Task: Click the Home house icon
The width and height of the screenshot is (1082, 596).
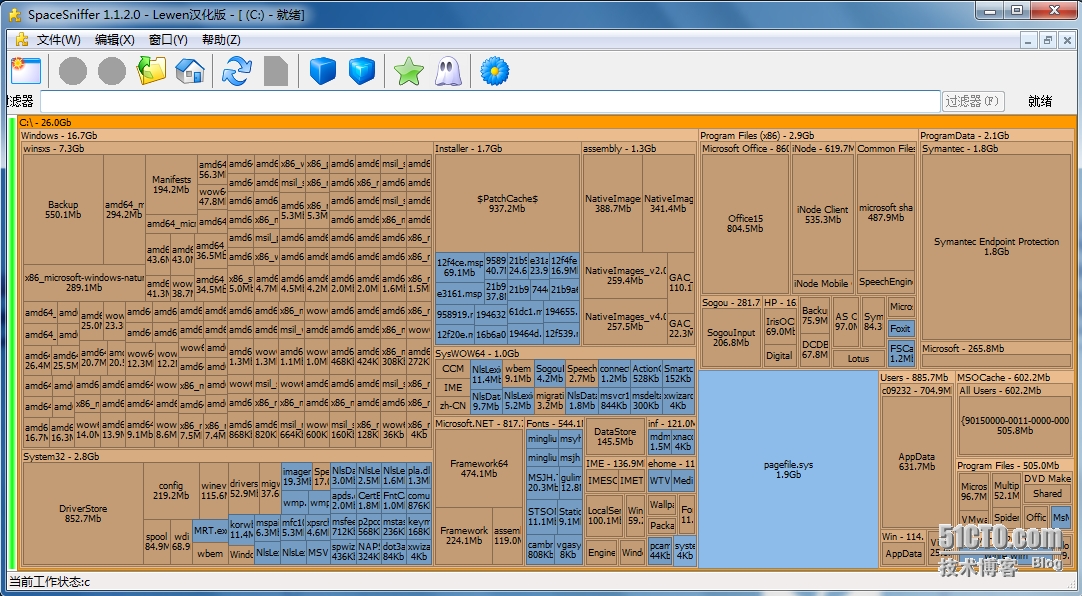Action: tap(190, 70)
